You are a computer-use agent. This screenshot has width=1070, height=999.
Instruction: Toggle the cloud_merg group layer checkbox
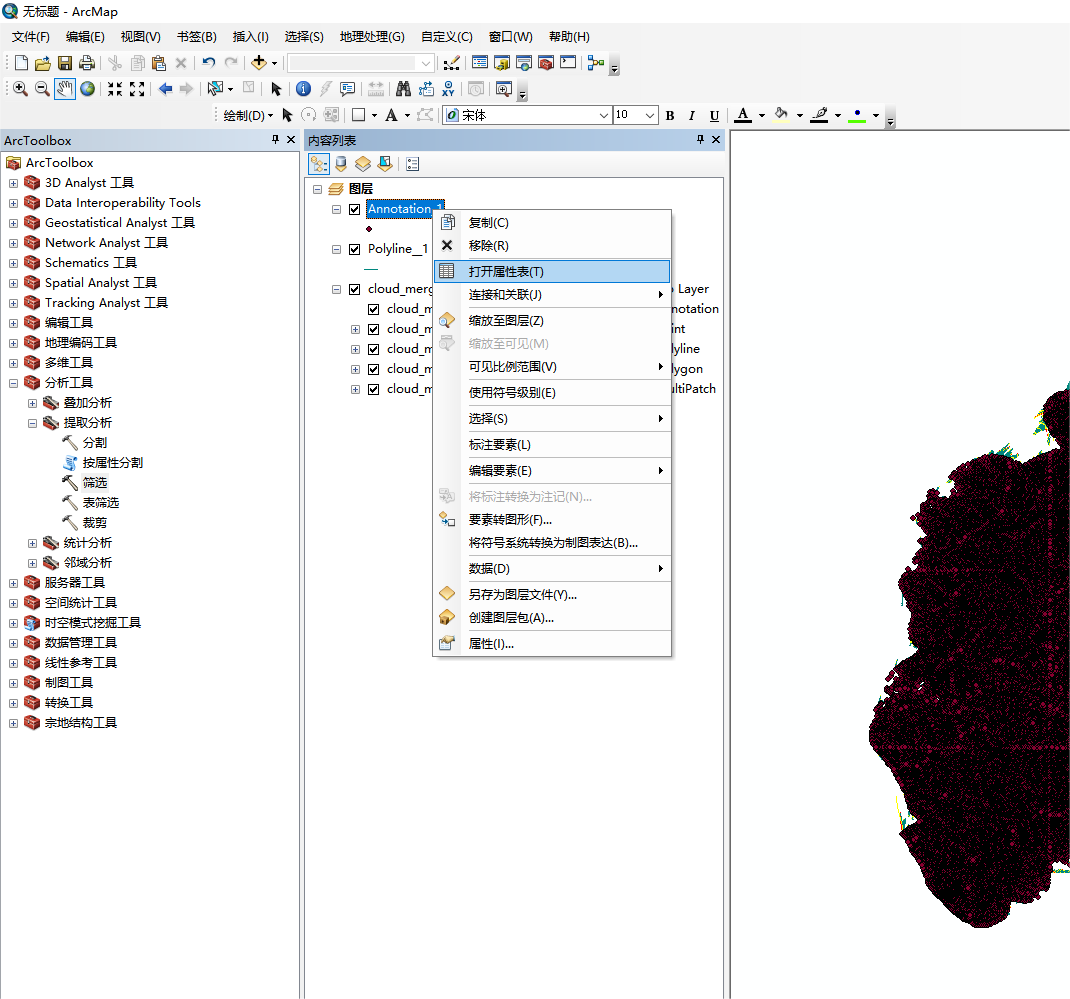click(x=355, y=289)
